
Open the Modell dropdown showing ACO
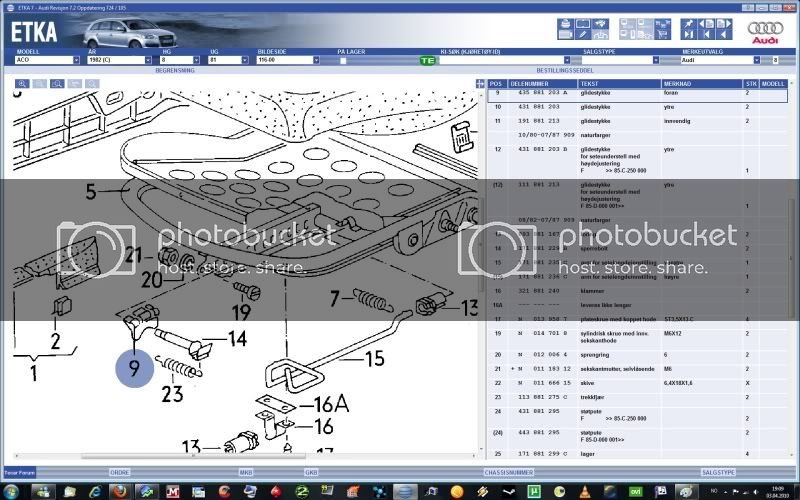[x=44, y=60]
